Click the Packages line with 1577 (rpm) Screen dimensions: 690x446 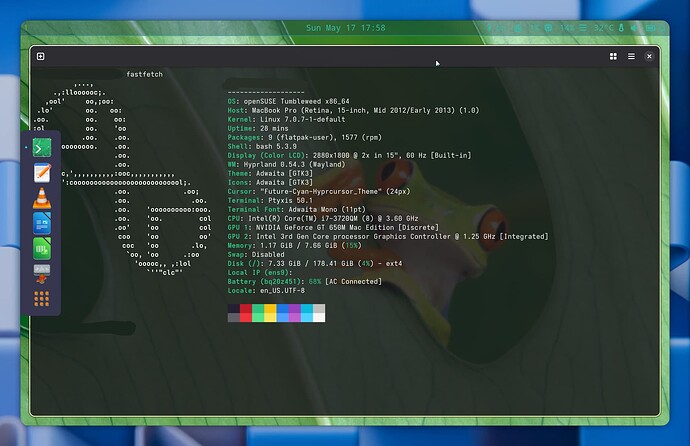click(305, 137)
